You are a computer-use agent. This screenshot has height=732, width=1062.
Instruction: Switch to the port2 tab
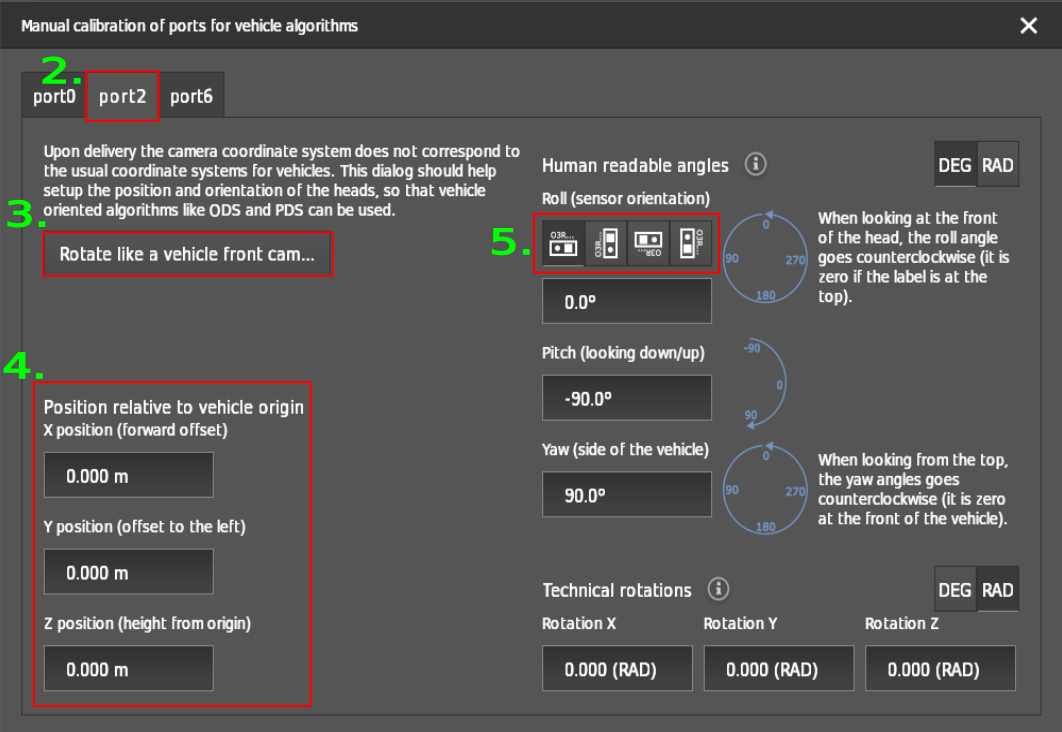122,97
